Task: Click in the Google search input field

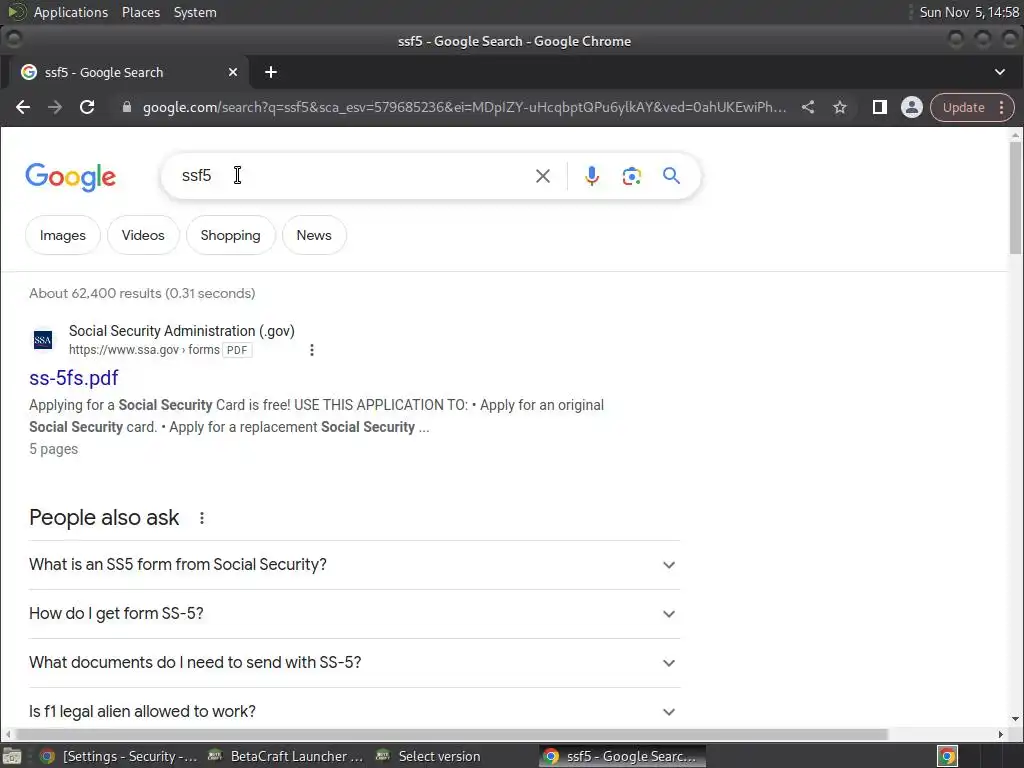Action: pyautogui.click(x=353, y=176)
